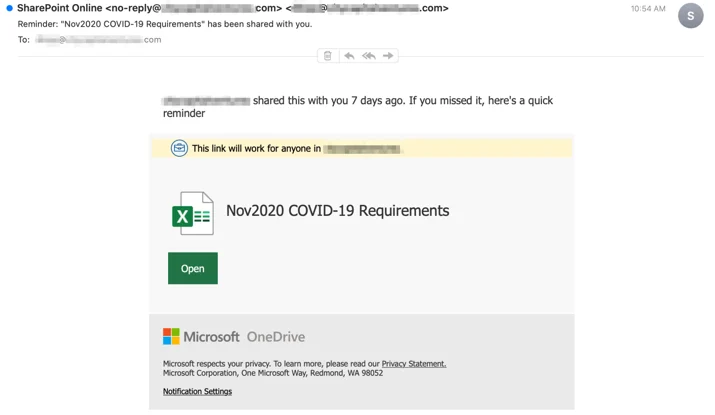The width and height of the screenshot is (715, 415).
Task: Click the email subject line Reminder text
Action: pyautogui.click(x=165, y=24)
